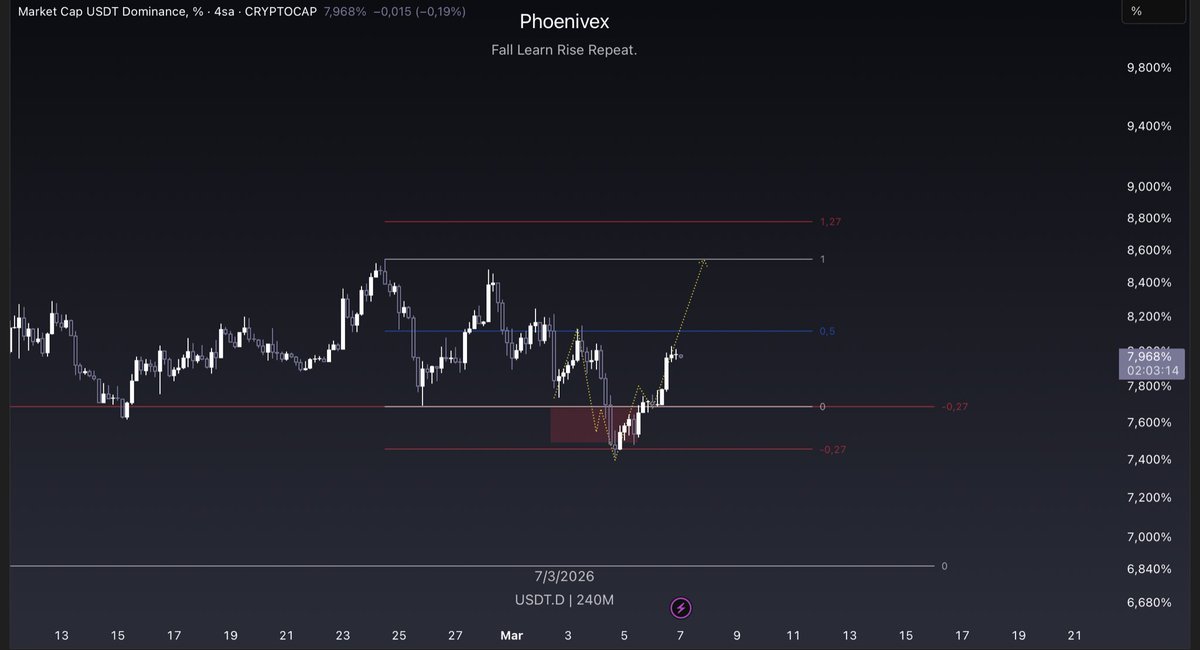Click date 27 on the time axis
Viewport: 1200px width, 650px height.
(x=455, y=635)
